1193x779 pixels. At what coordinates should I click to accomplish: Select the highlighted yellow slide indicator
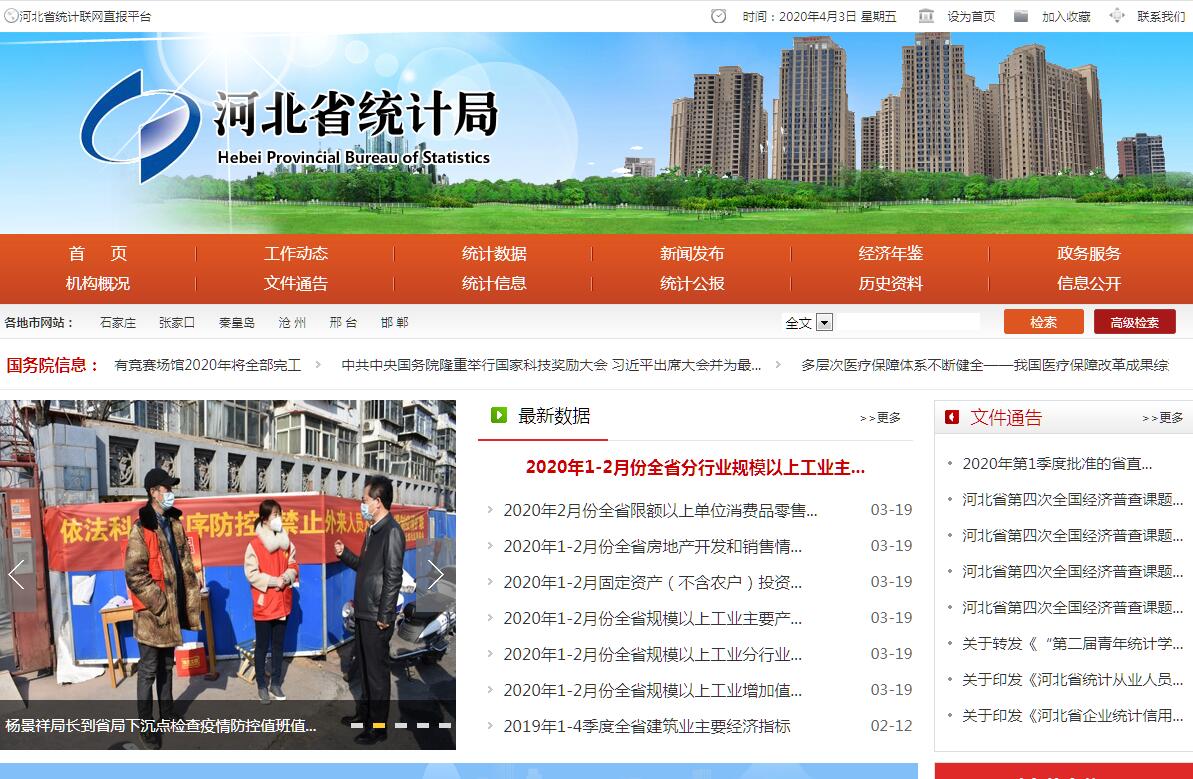click(x=379, y=725)
